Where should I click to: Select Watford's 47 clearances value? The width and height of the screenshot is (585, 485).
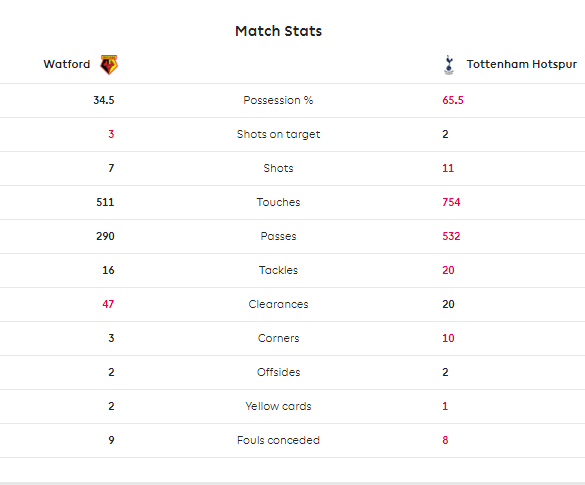tap(108, 304)
